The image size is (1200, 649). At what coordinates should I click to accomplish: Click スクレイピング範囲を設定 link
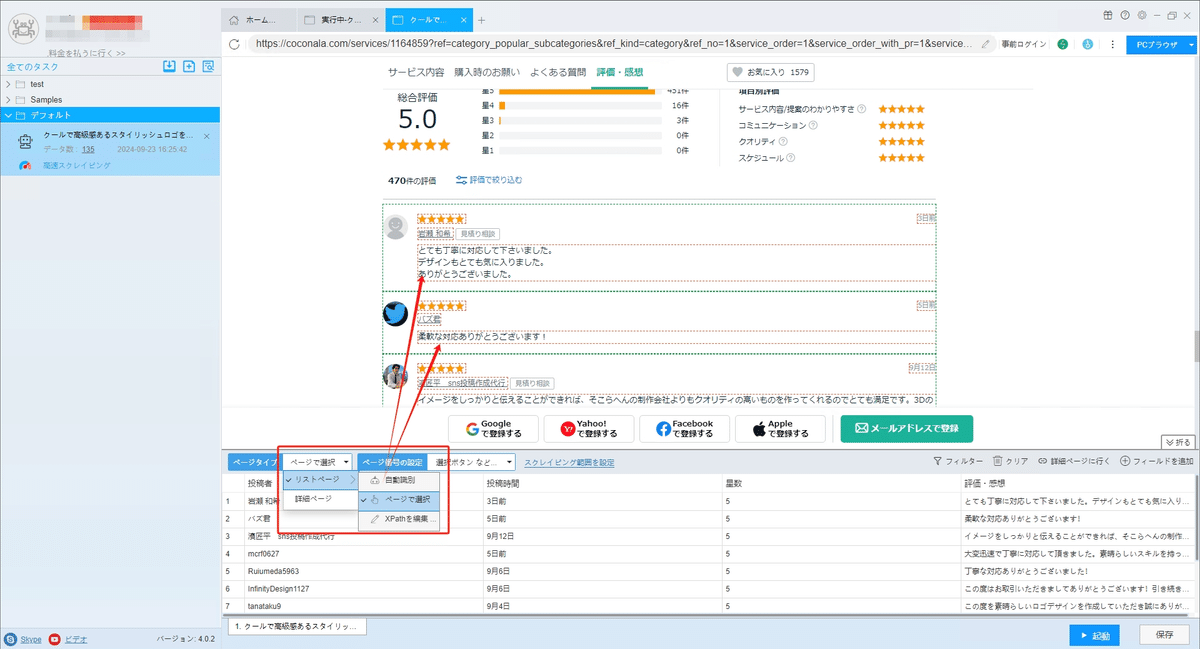tap(569, 463)
